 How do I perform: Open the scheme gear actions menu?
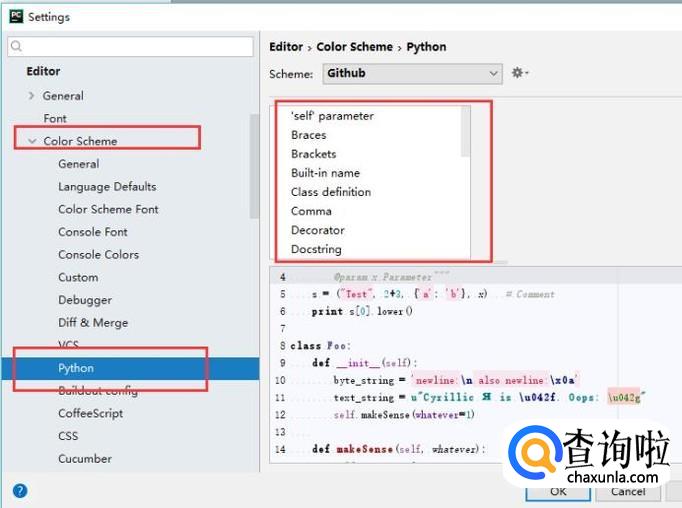point(519,73)
